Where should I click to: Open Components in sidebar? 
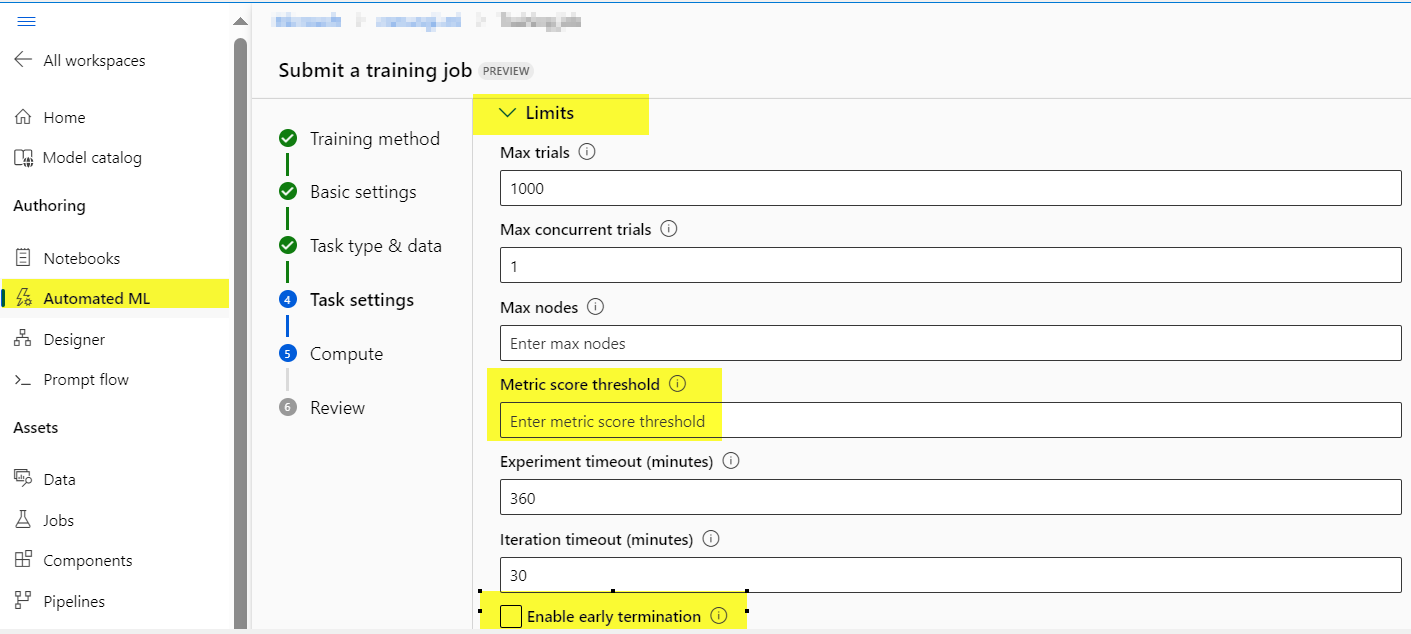[x=88, y=560]
